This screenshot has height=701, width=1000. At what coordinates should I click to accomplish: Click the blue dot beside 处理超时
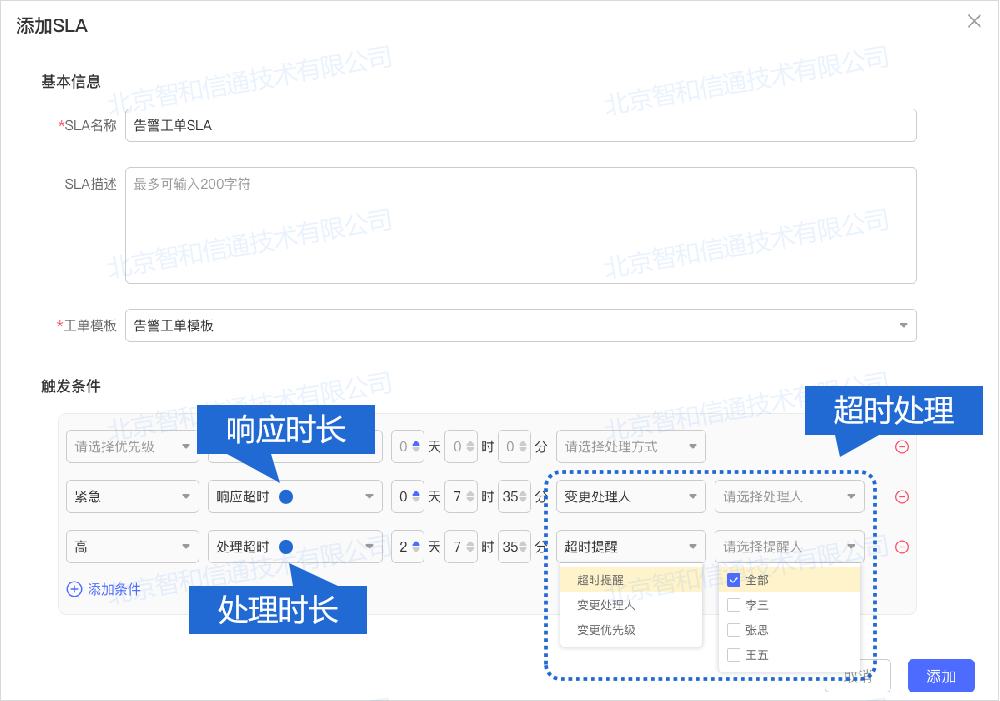286,546
